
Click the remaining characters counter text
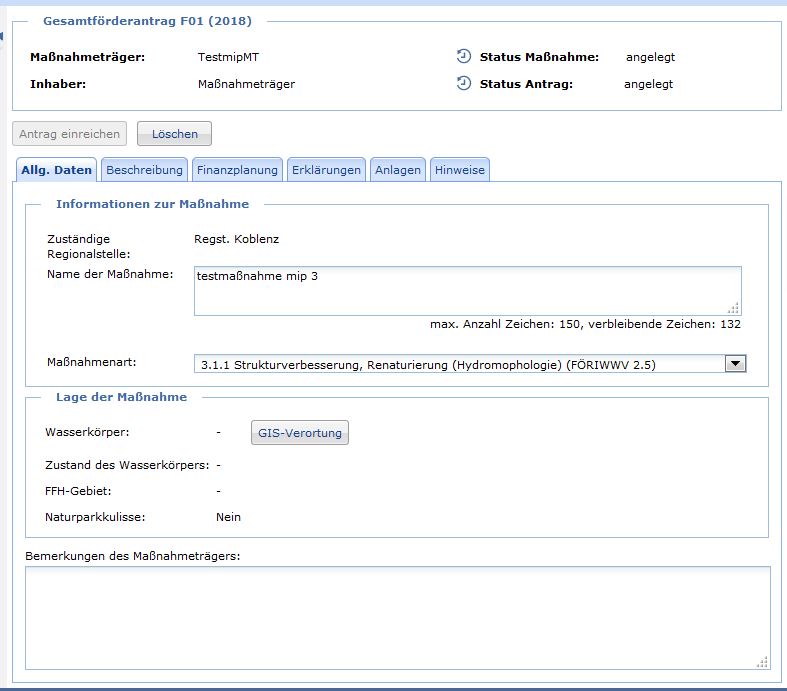click(x=585, y=324)
